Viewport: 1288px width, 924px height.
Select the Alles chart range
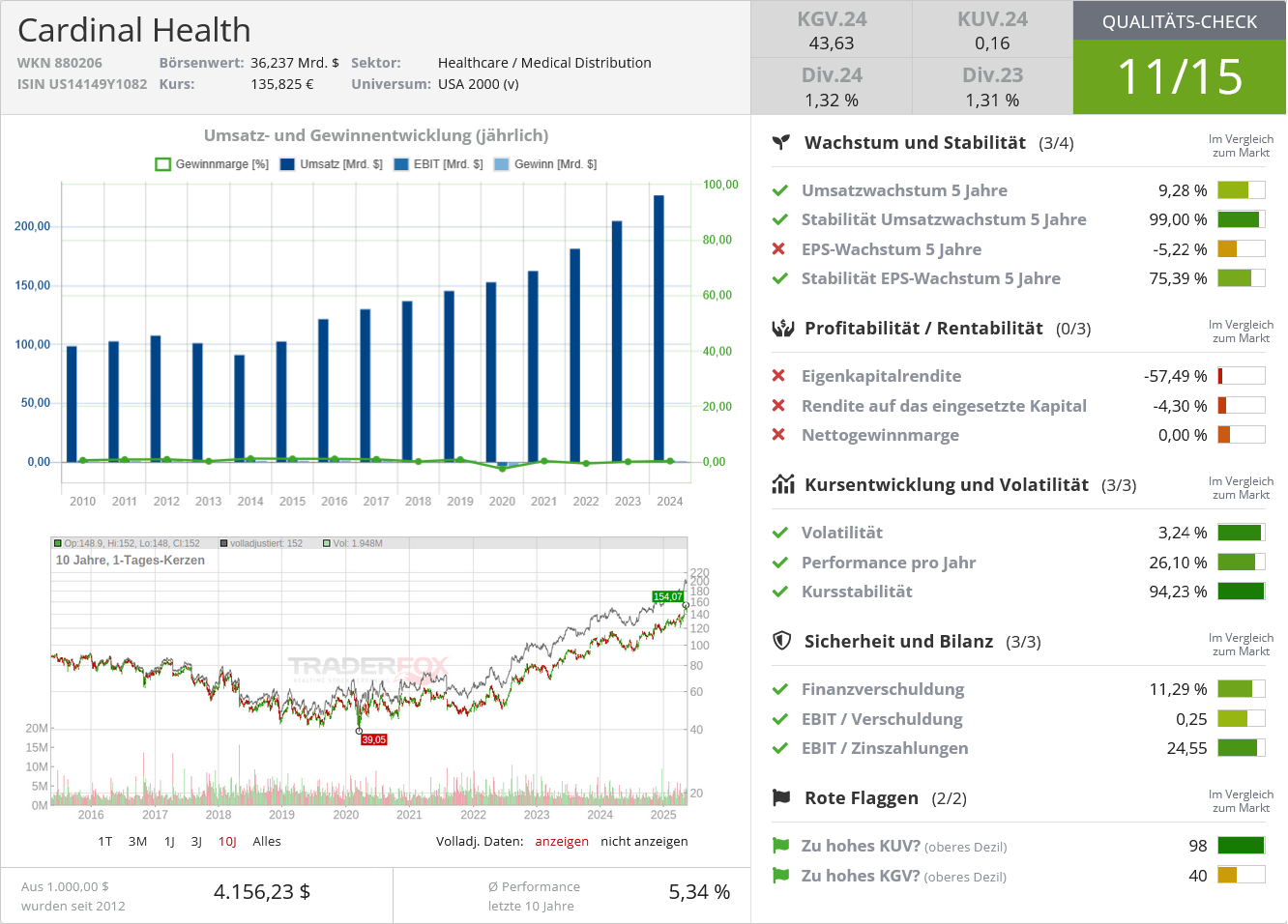267,842
